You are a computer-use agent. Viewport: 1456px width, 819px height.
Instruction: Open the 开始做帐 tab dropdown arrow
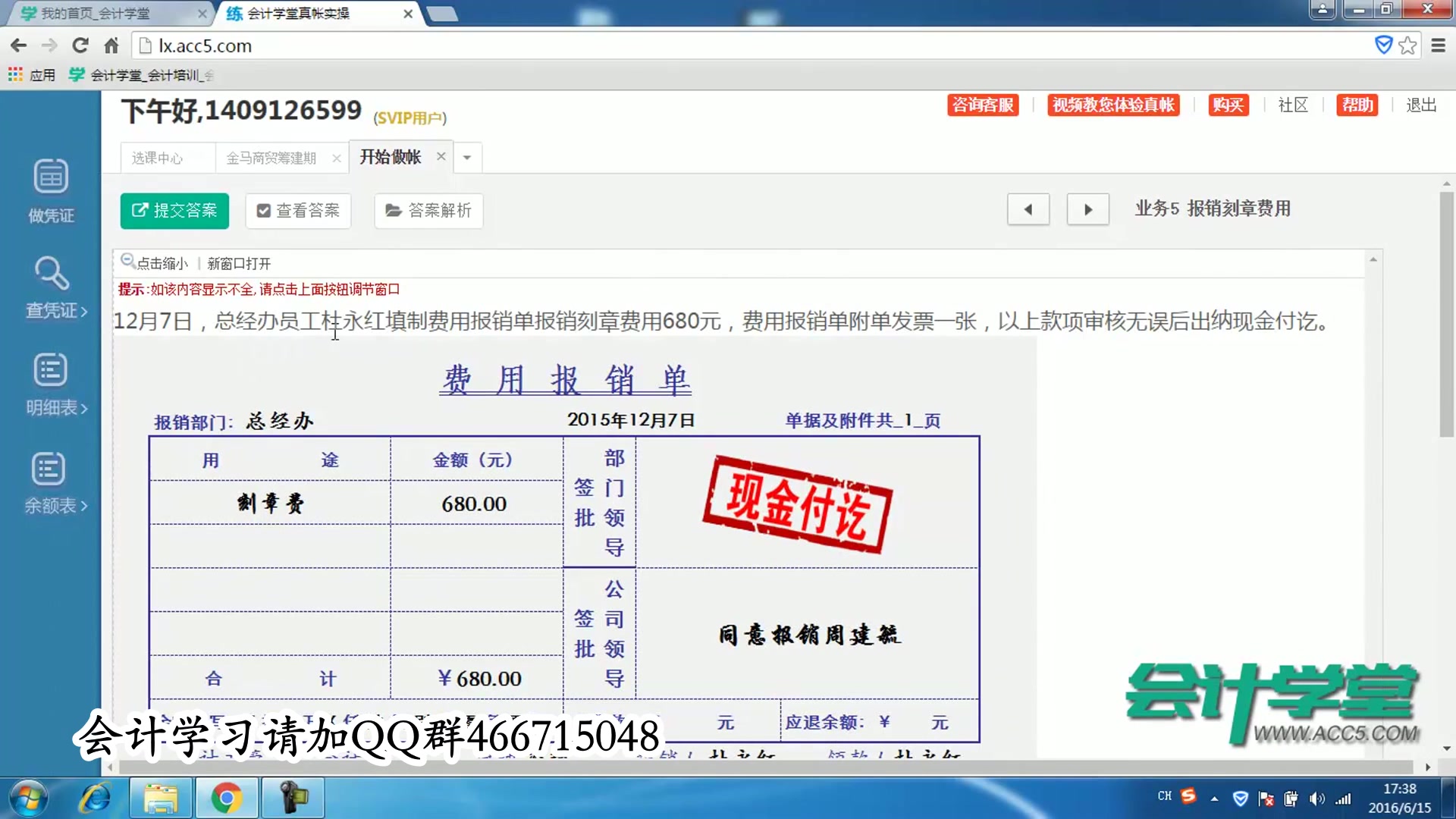[x=466, y=158]
